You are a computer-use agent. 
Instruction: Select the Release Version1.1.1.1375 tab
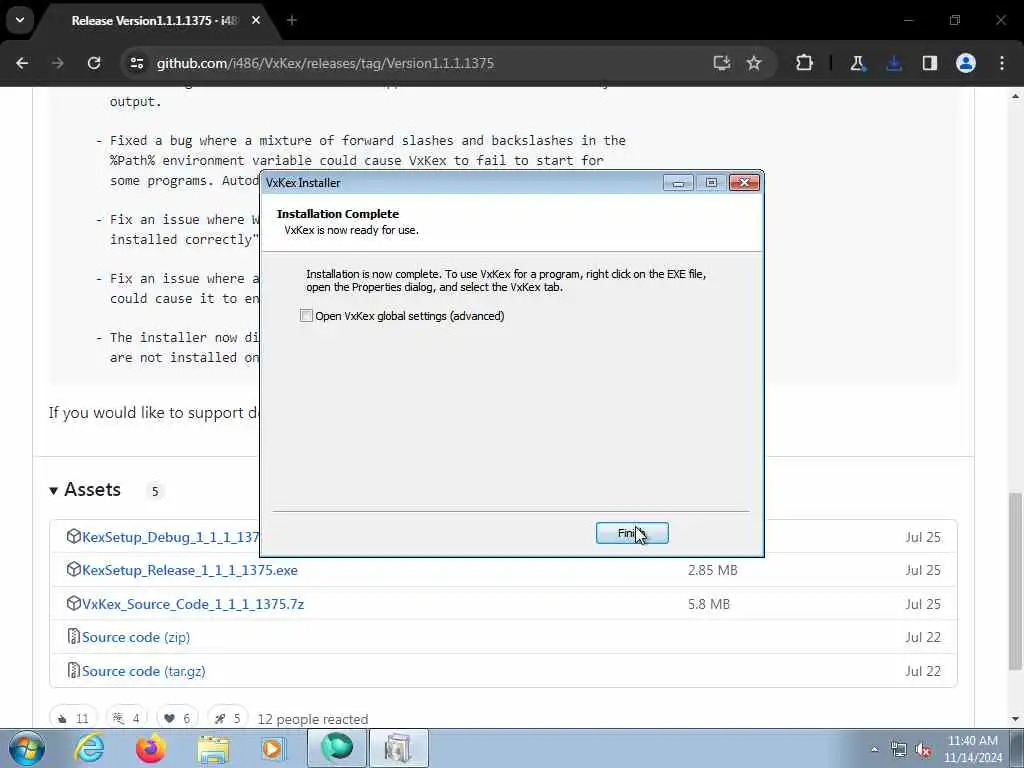coord(154,21)
